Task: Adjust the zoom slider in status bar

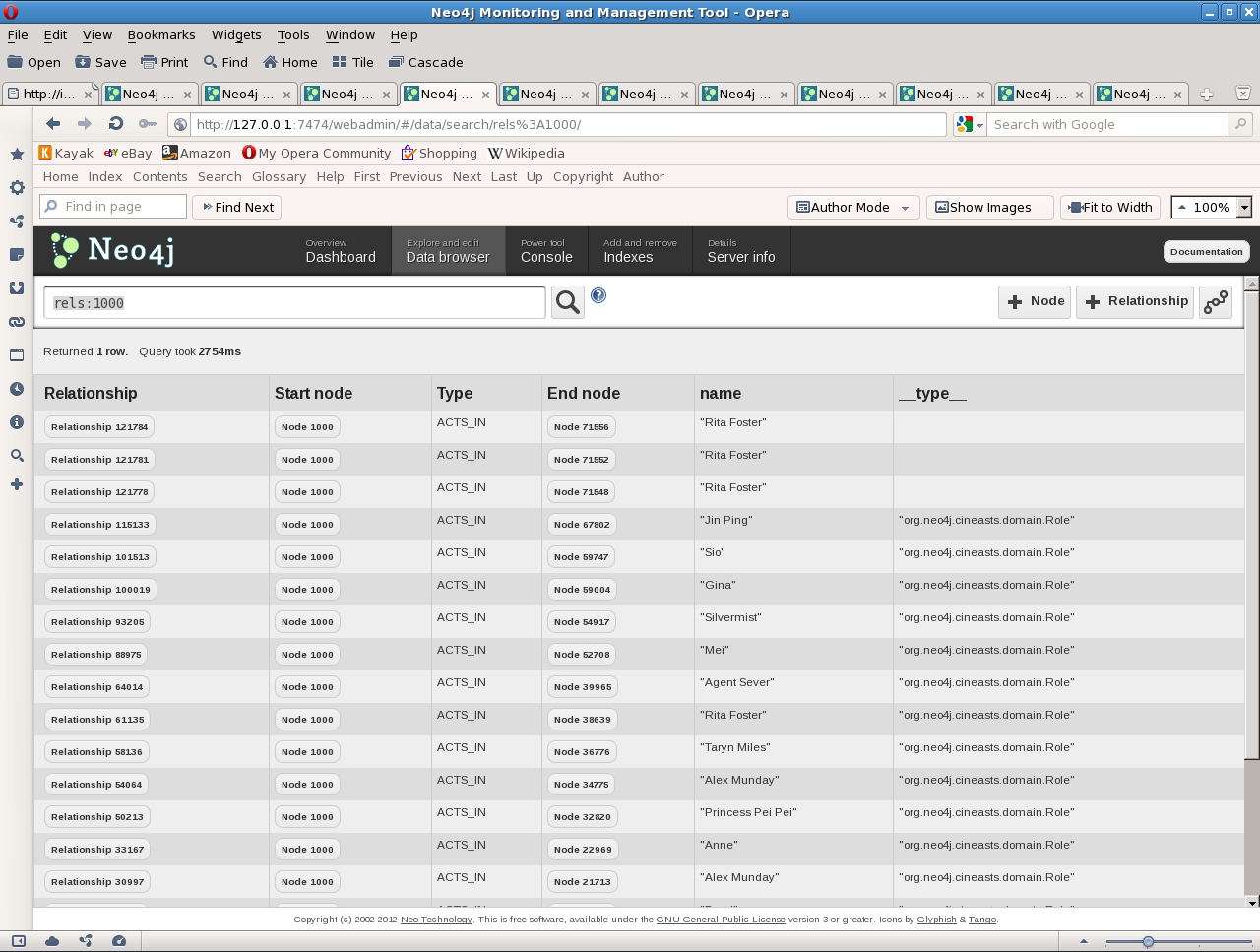Action: (1148, 942)
